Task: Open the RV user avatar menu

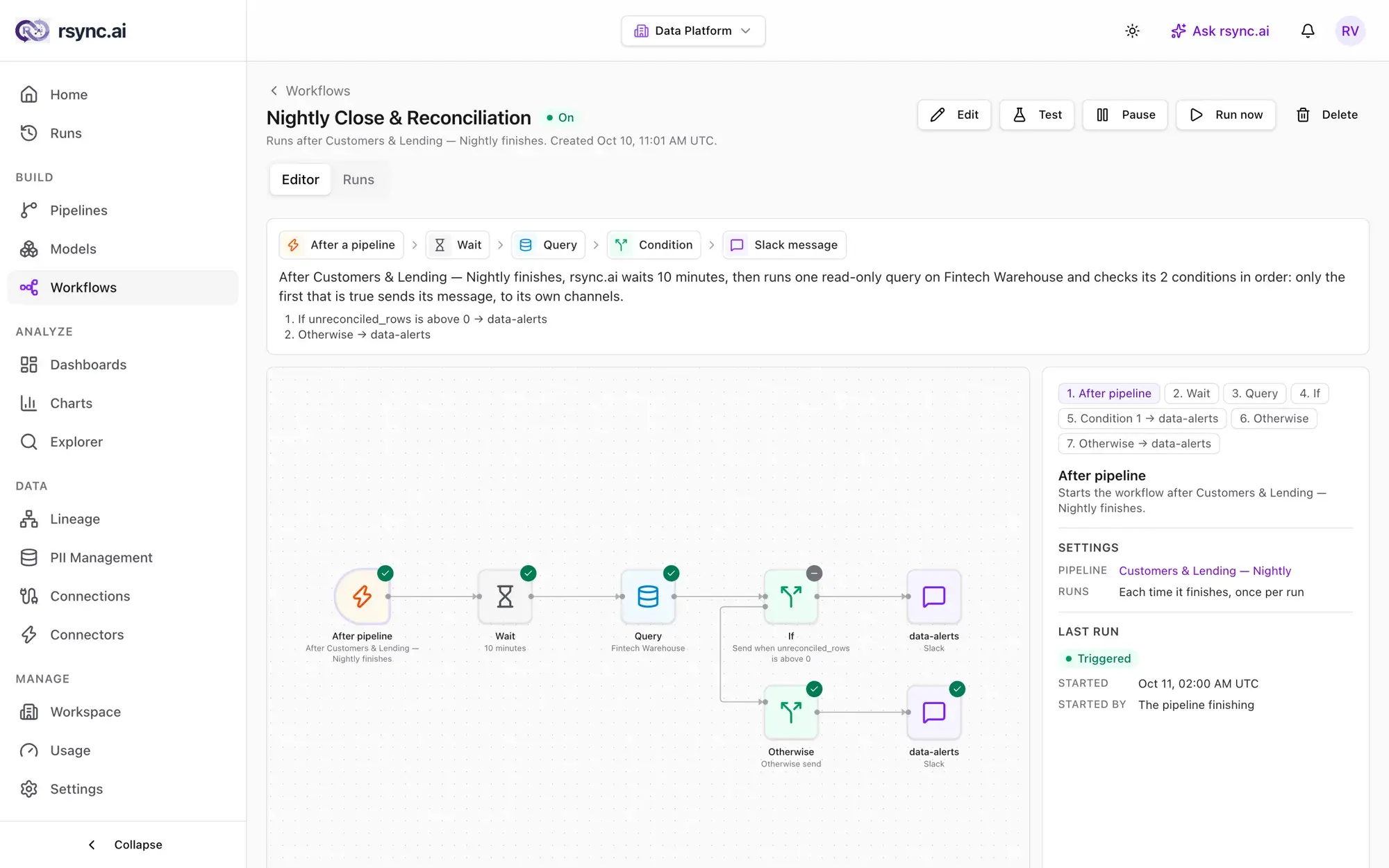Action: 1350,31
